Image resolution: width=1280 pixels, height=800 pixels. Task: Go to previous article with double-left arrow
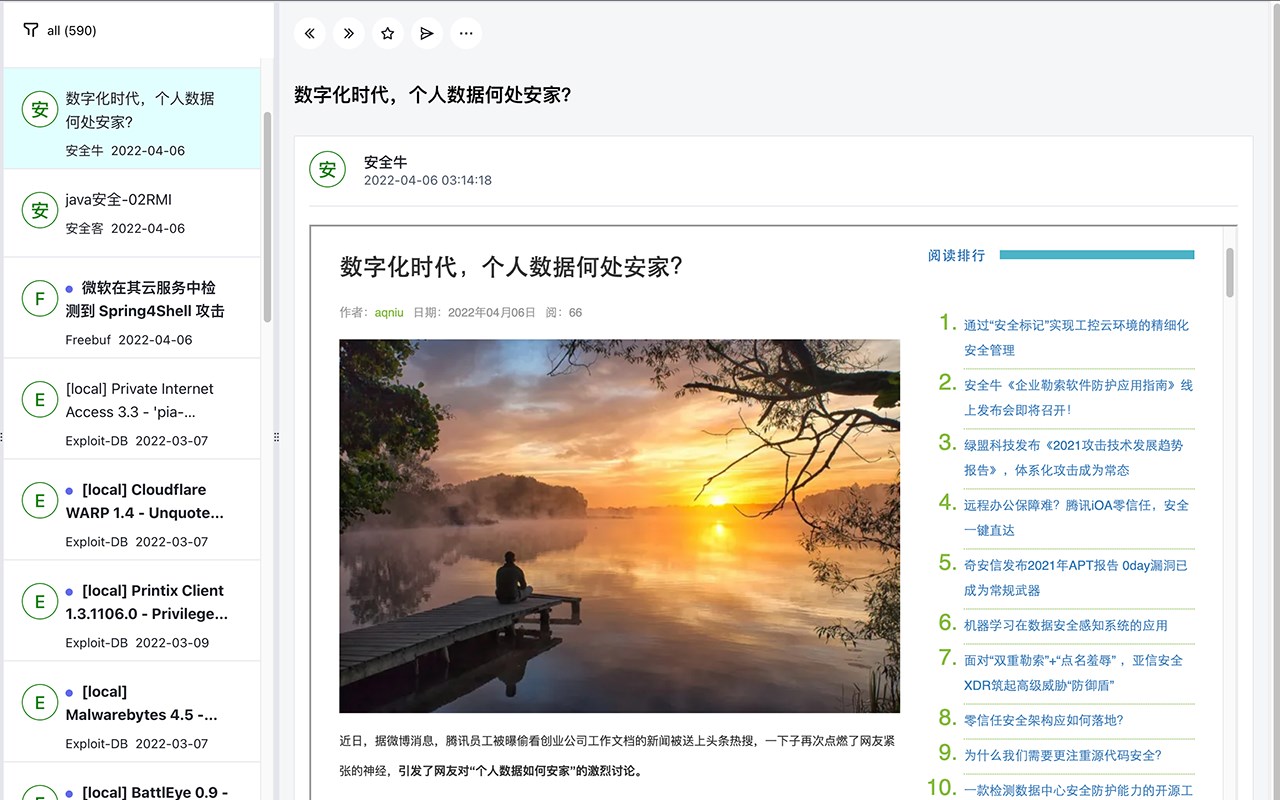(x=310, y=33)
